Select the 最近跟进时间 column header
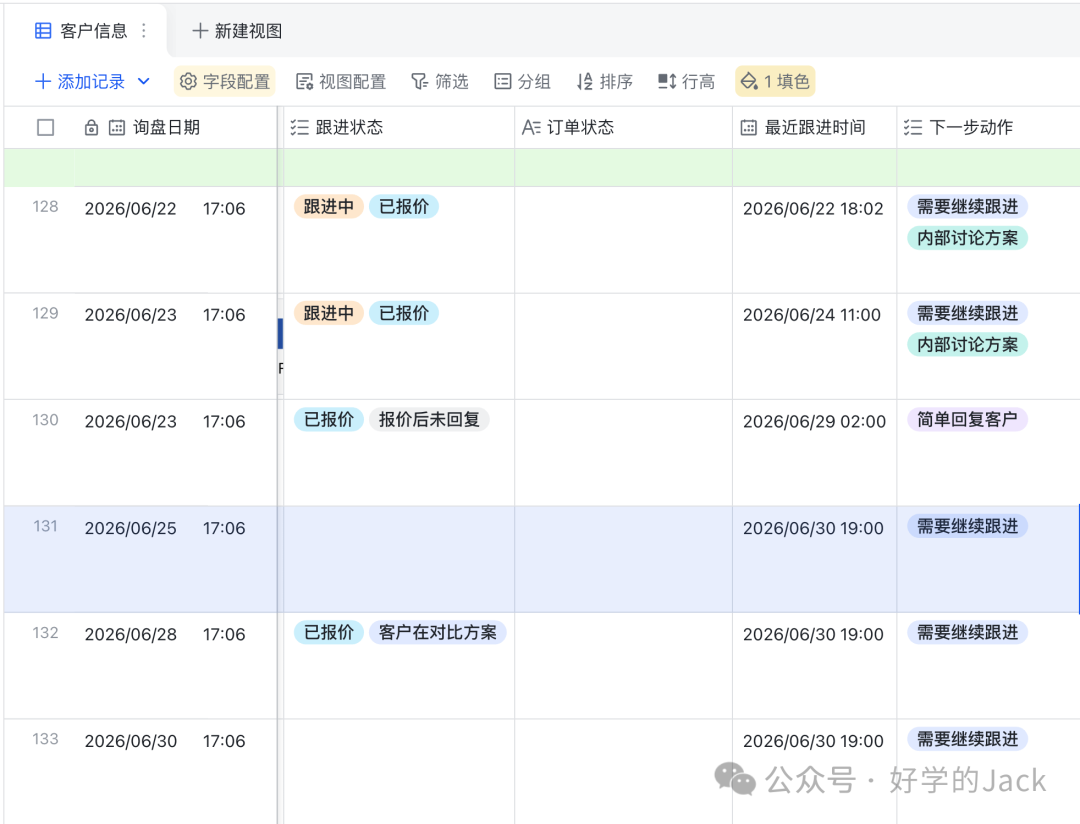Screen dimensions: 1080x824 (814, 127)
